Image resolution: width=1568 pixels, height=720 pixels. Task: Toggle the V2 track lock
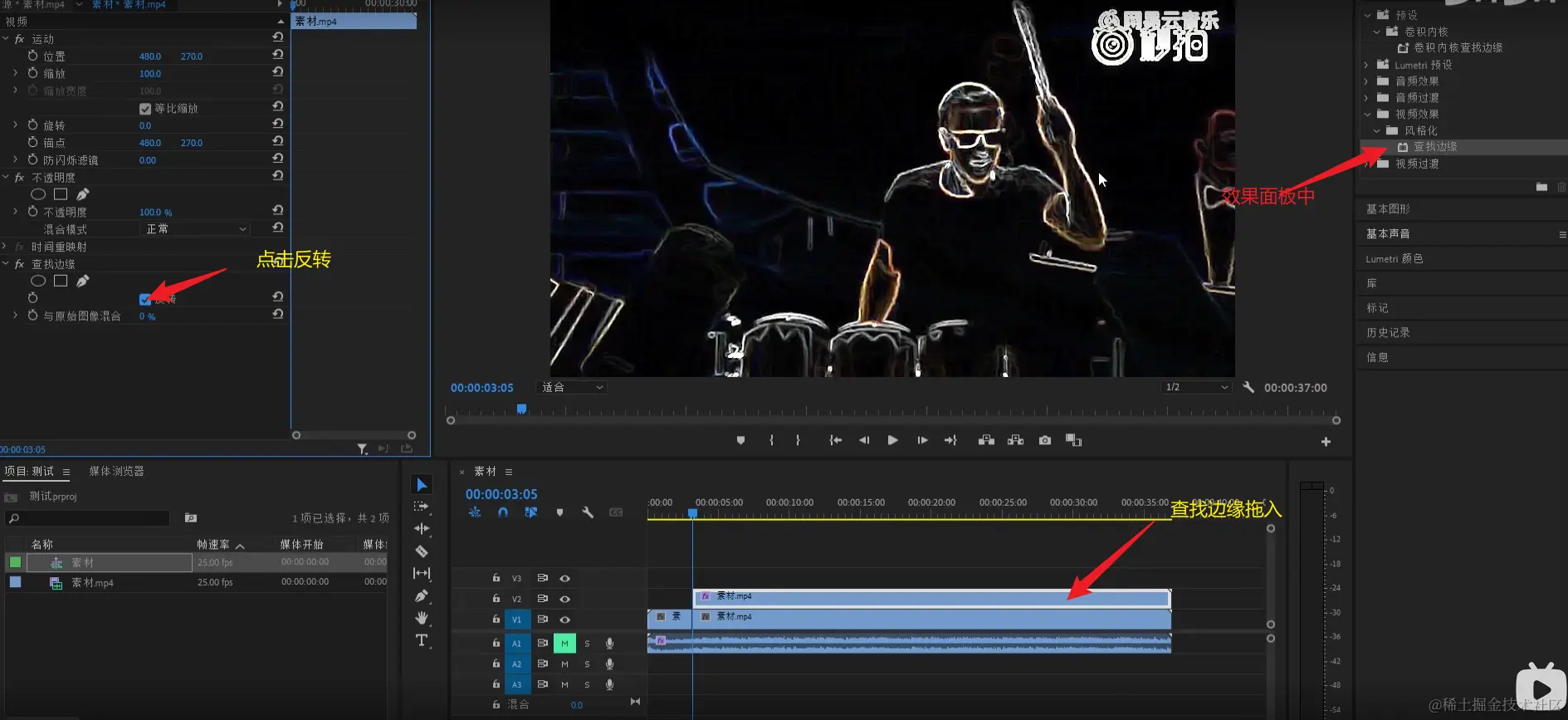click(x=496, y=599)
